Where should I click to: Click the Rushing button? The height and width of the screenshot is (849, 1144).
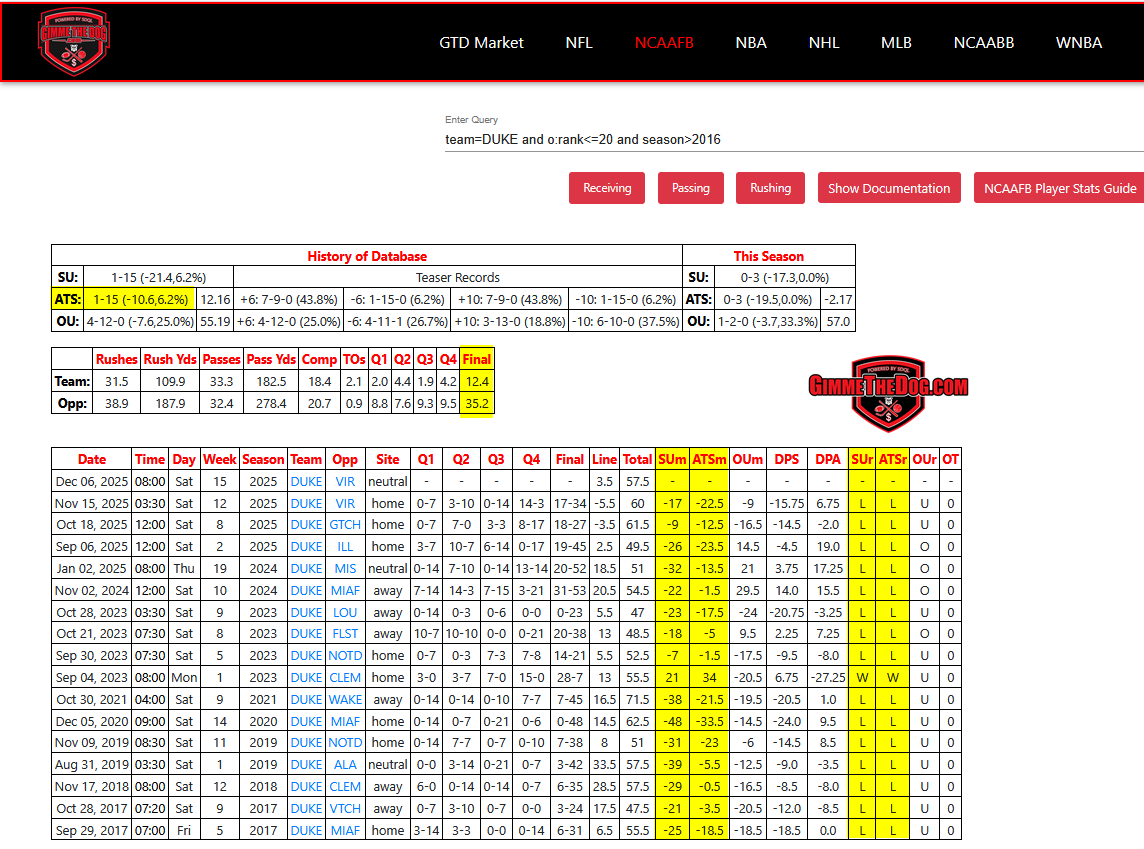point(770,188)
